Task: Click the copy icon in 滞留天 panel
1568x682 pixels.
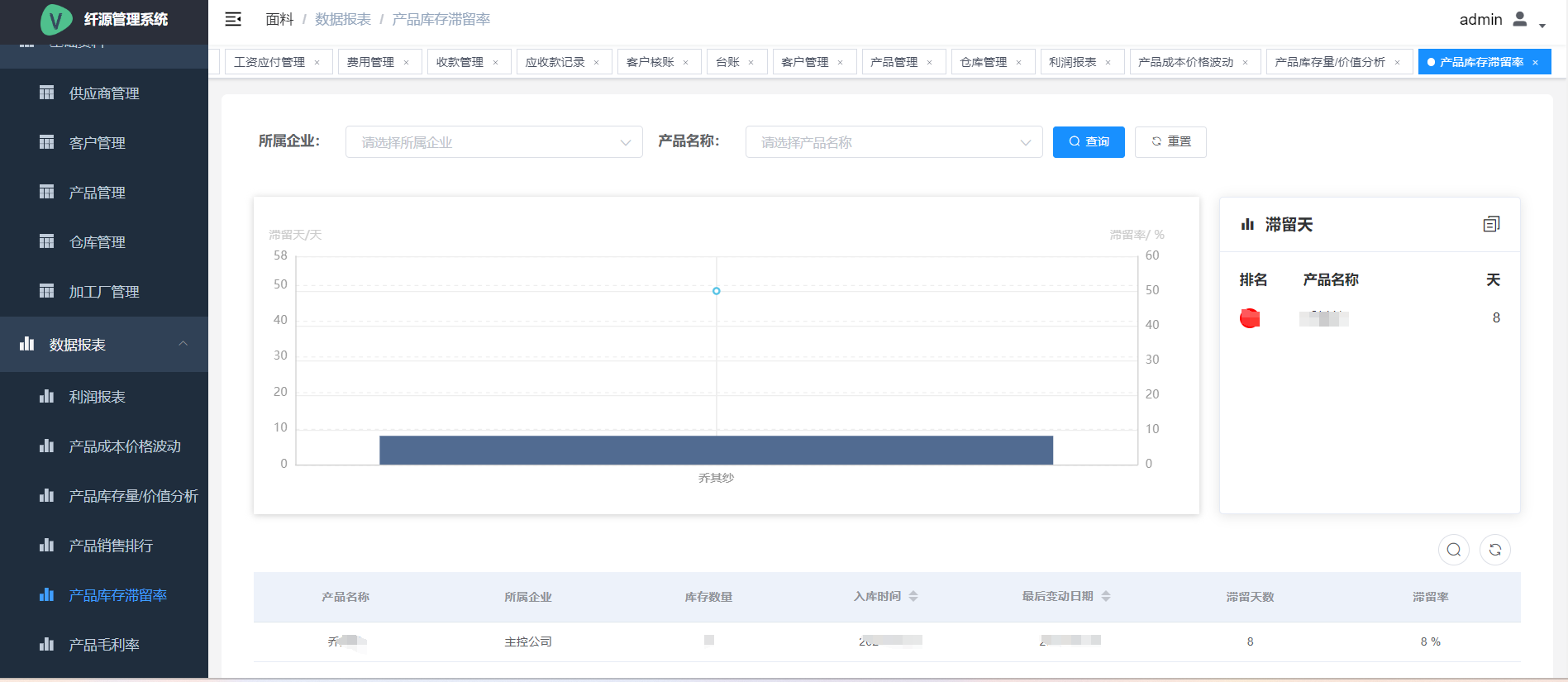Action: tap(1491, 224)
